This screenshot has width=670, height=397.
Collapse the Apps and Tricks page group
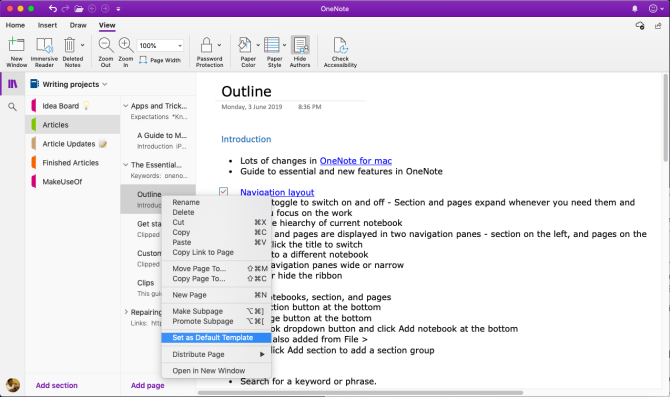point(126,106)
